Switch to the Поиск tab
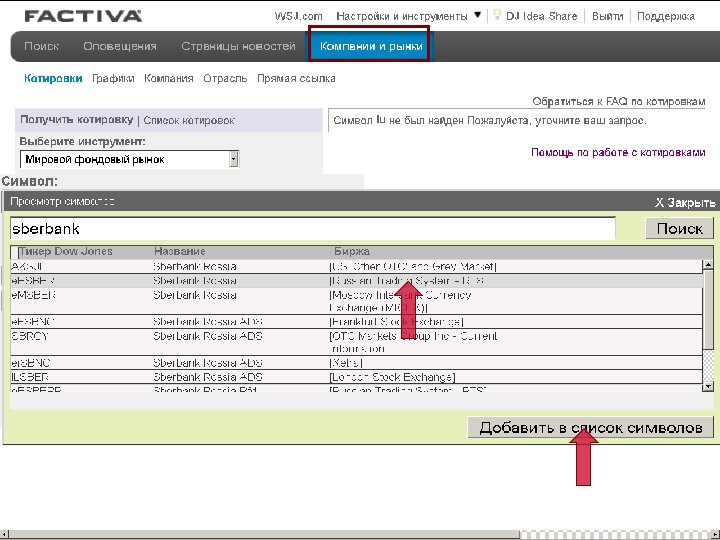 tap(41, 46)
